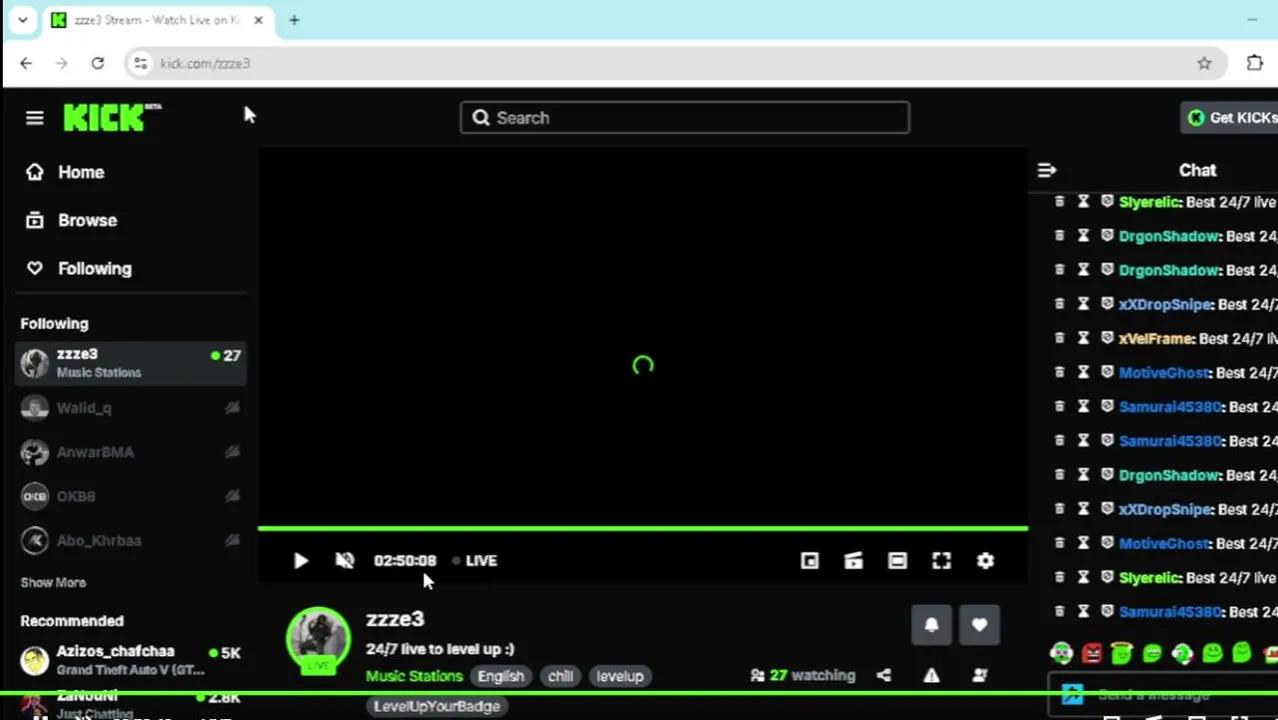1278x720 pixels.
Task: Select the LevelUpYourBadge tag
Action: tap(437, 706)
